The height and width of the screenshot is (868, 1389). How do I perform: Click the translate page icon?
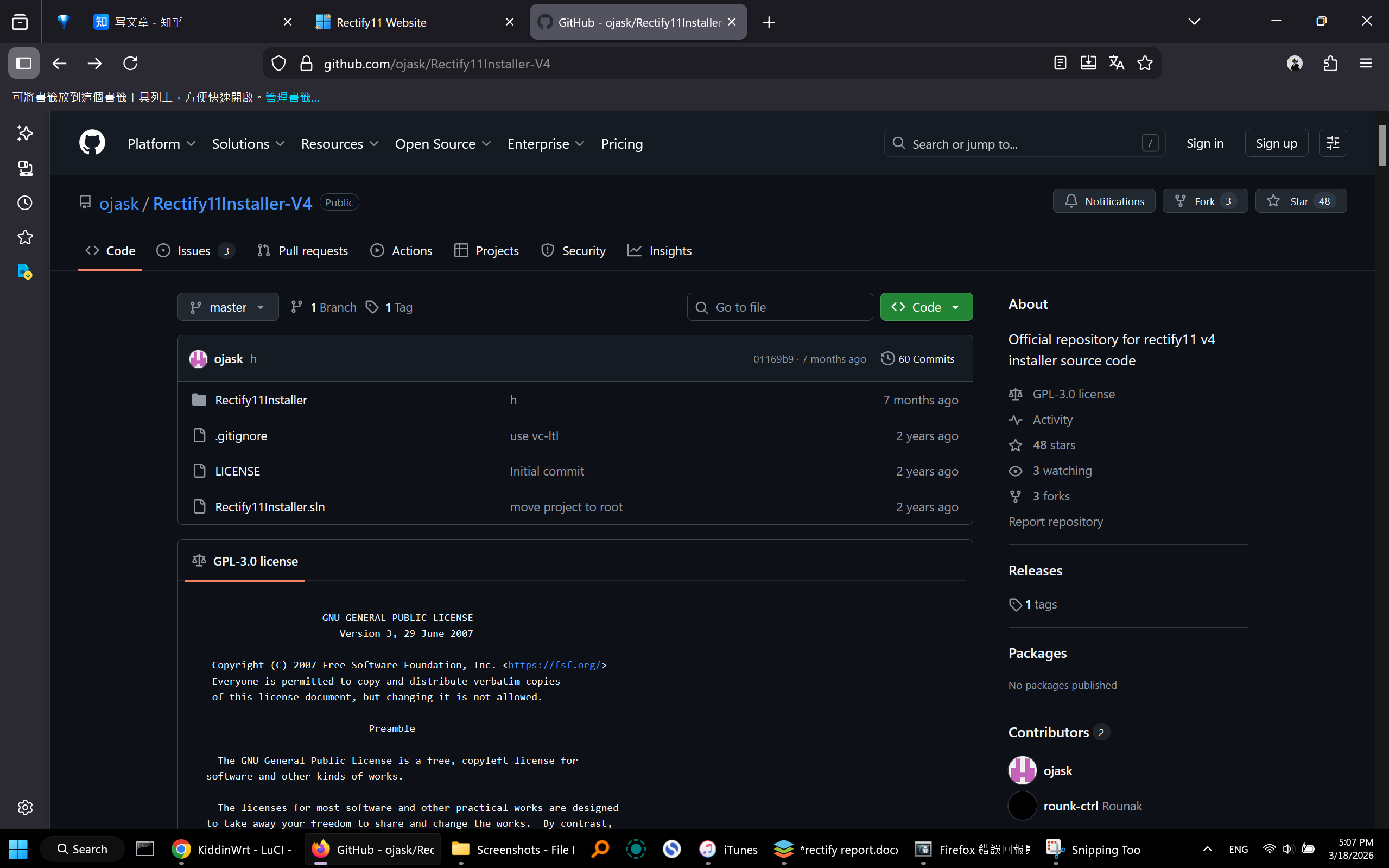[x=1117, y=63]
